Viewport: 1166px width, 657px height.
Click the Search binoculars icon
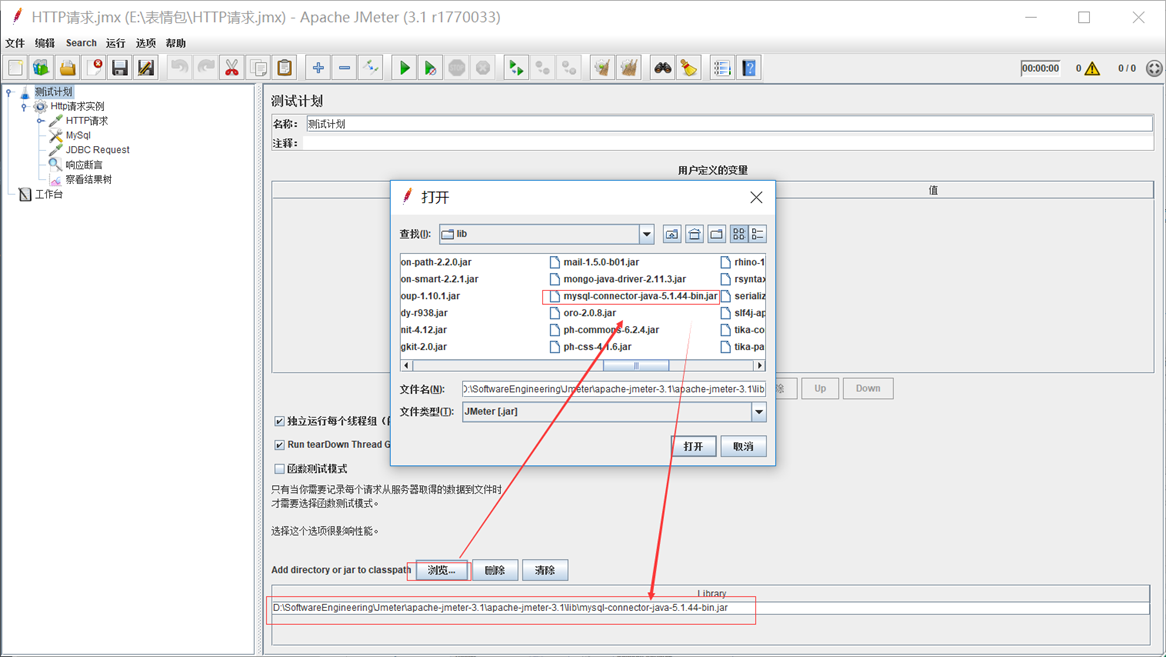[x=663, y=68]
